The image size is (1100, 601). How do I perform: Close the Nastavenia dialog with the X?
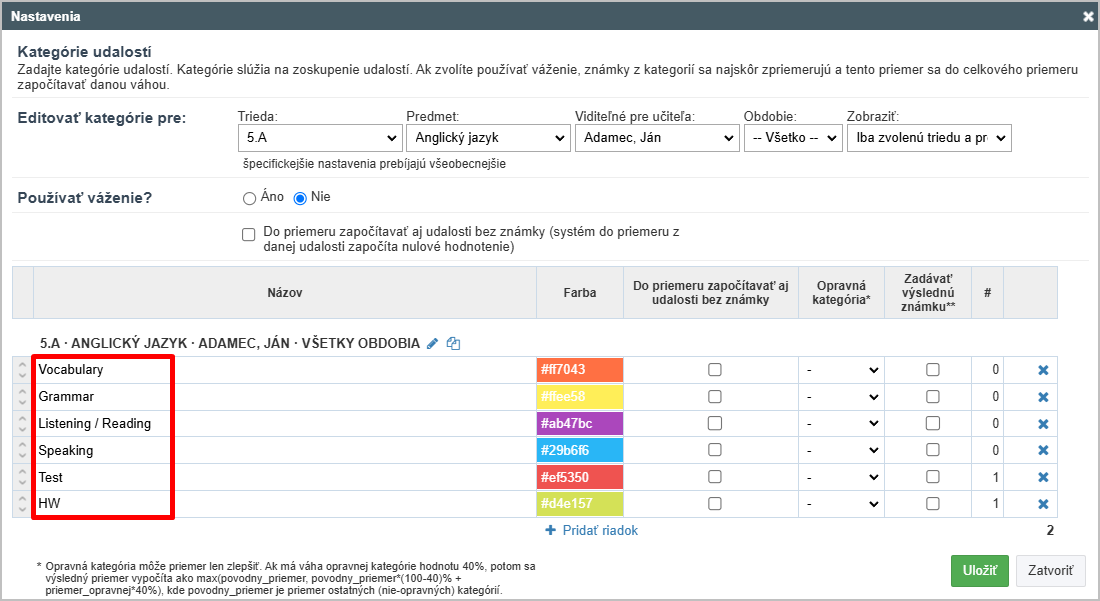coord(1088,16)
